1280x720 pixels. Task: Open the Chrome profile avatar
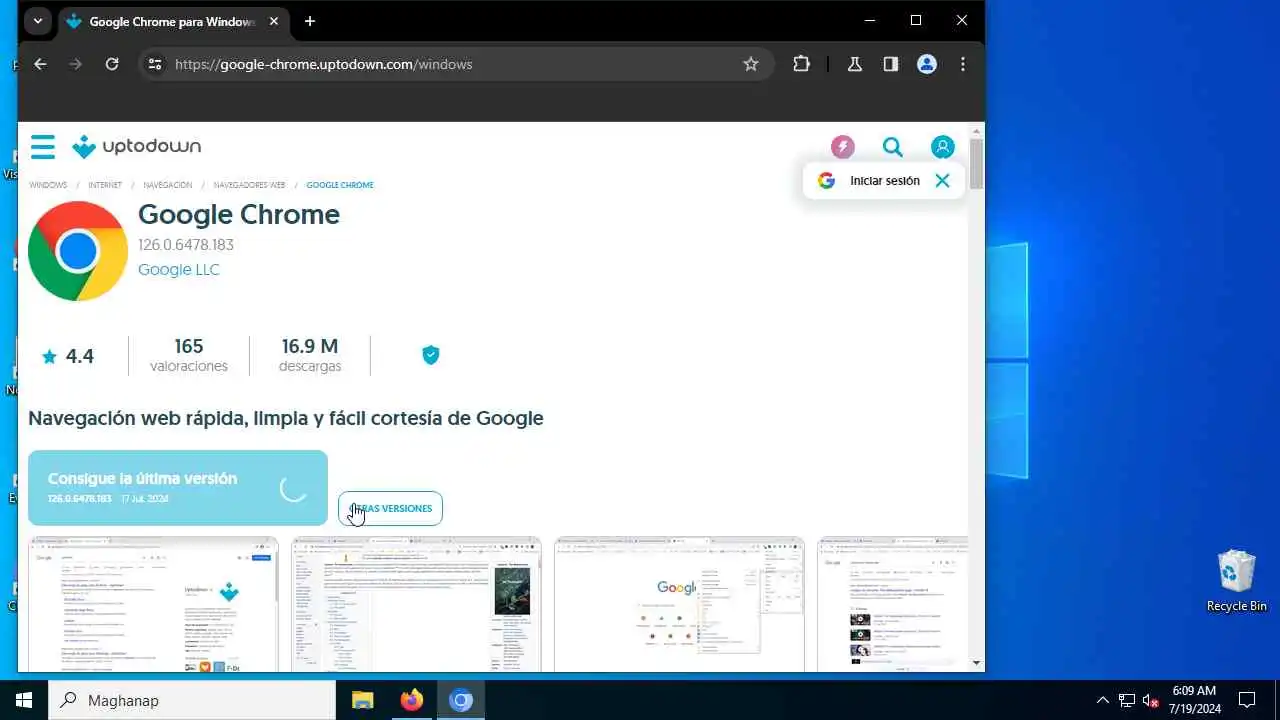point(927,64)
